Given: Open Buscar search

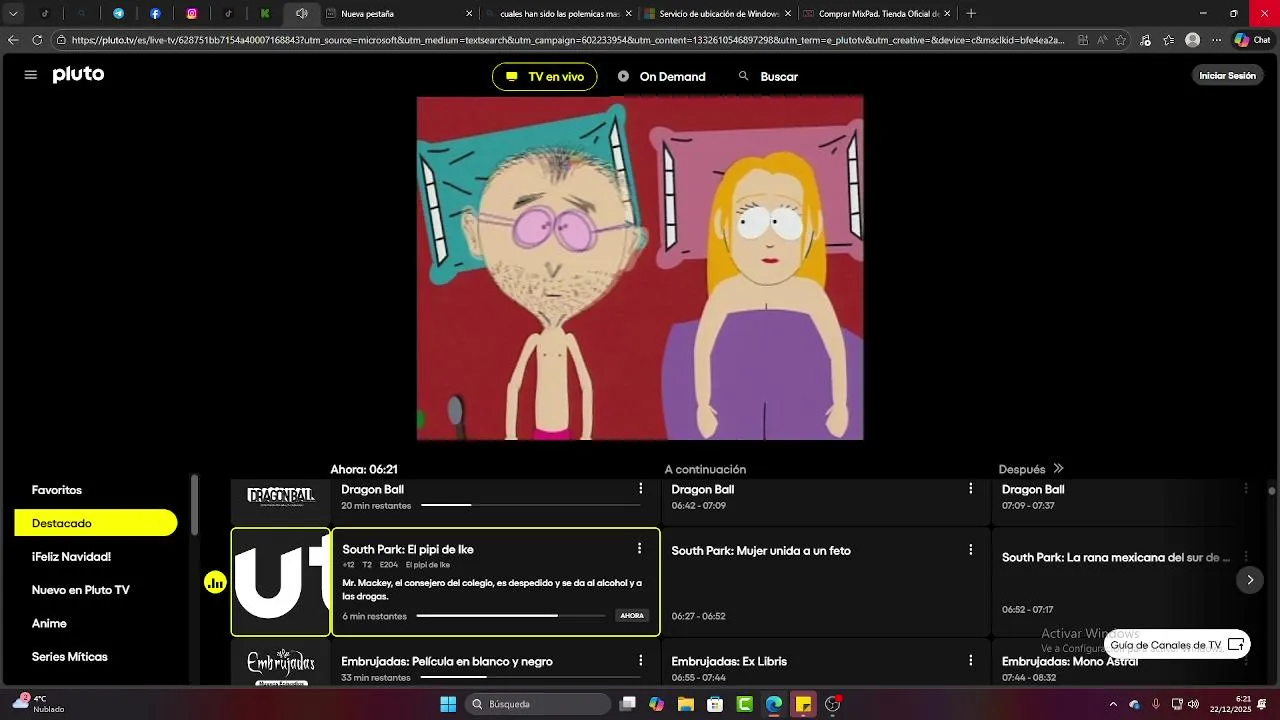Looking at the screenshot, I should point(768,77).
